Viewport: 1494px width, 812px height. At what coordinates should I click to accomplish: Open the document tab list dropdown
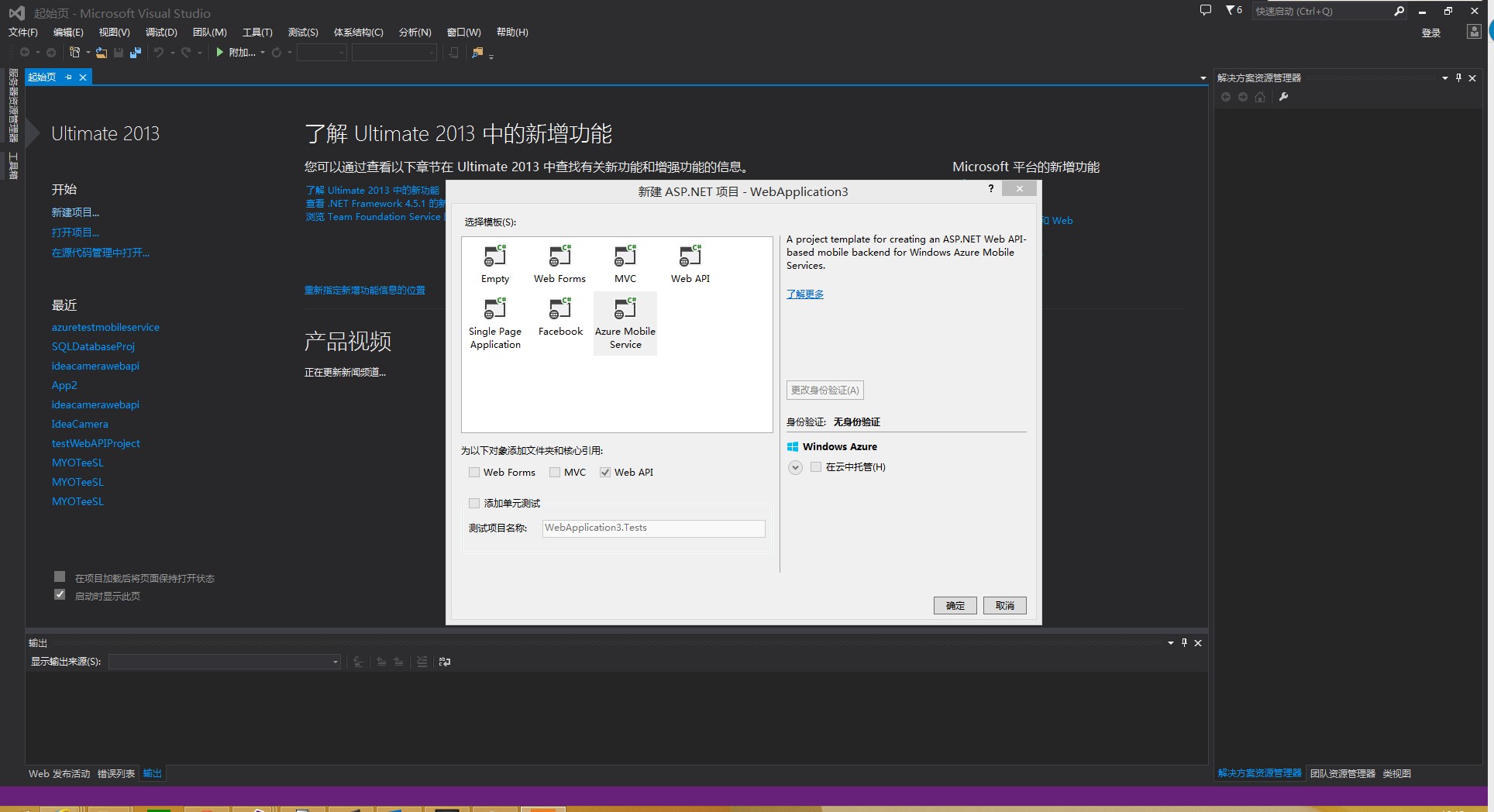1203,78
